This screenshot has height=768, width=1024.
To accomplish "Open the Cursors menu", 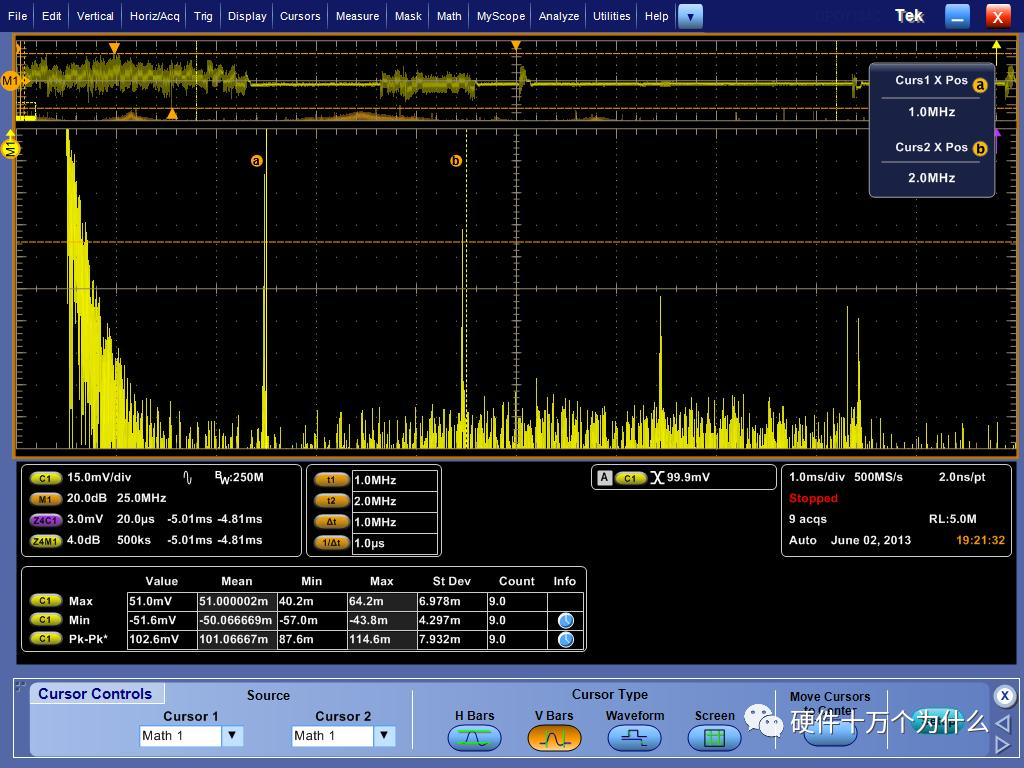I will tap(300, 16).
